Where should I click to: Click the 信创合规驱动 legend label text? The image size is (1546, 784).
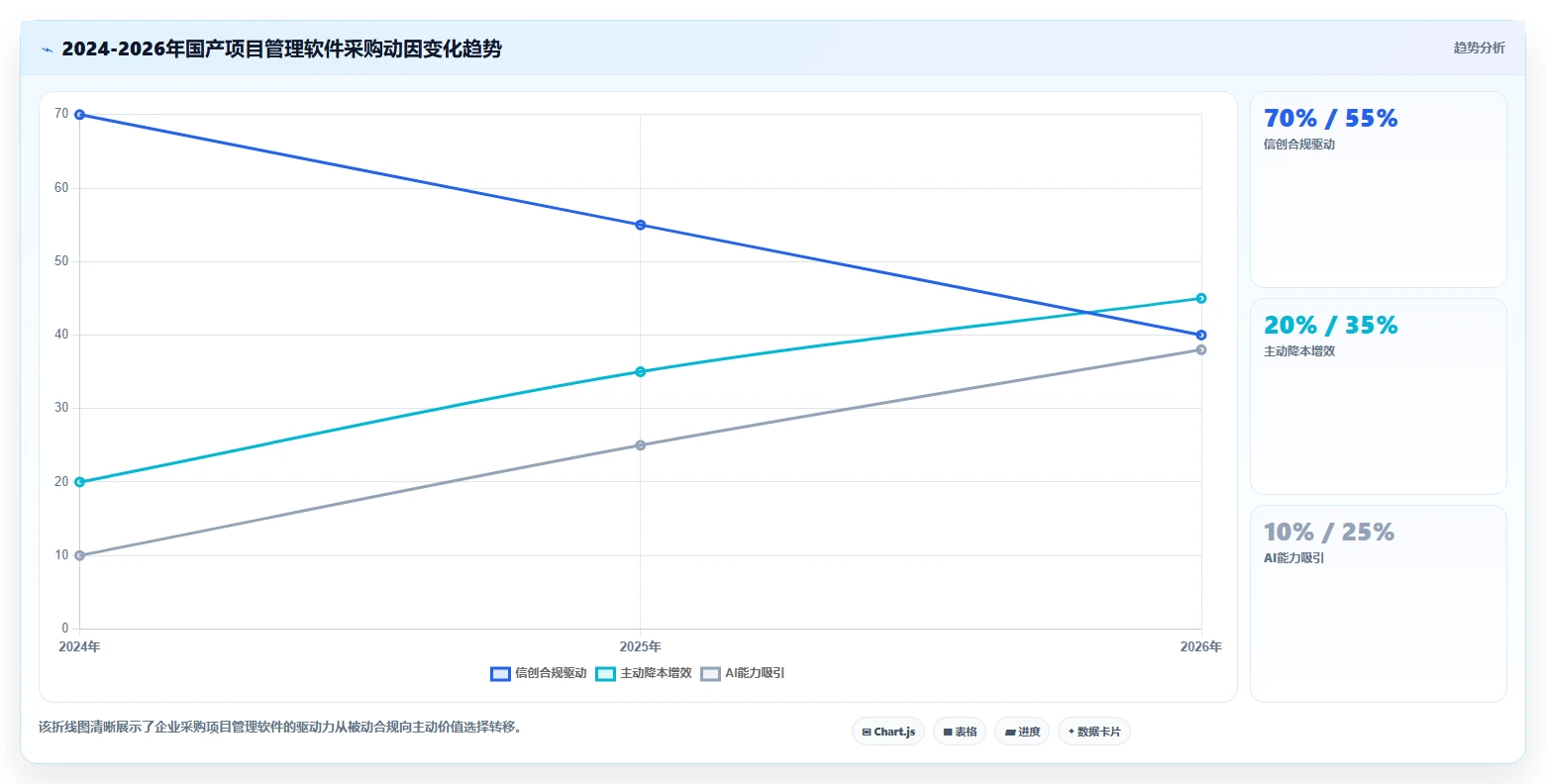coord(551,673)
